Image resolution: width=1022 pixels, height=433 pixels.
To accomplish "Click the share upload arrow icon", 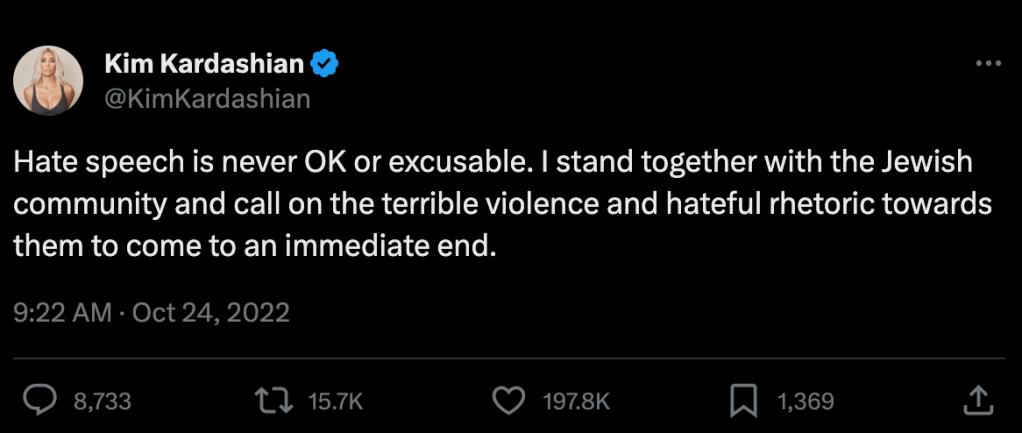I will [975, 400].
